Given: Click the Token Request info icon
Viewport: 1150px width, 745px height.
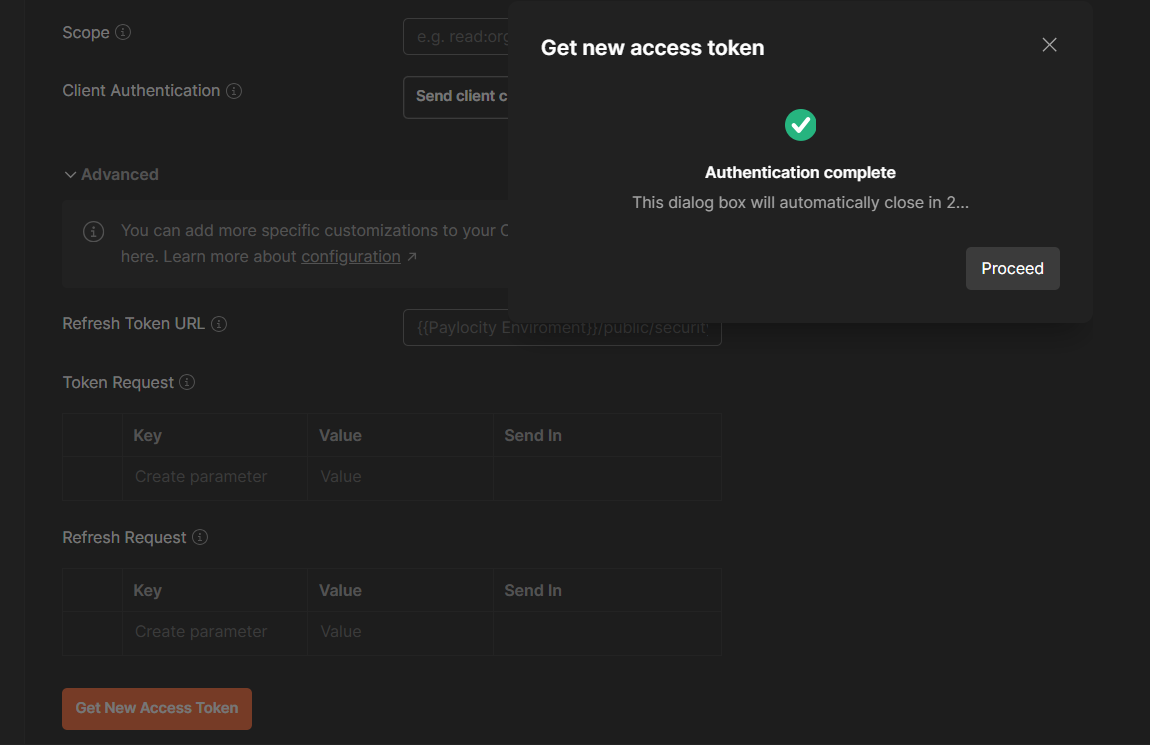Looking at the screenshot, I should [187, 382].
